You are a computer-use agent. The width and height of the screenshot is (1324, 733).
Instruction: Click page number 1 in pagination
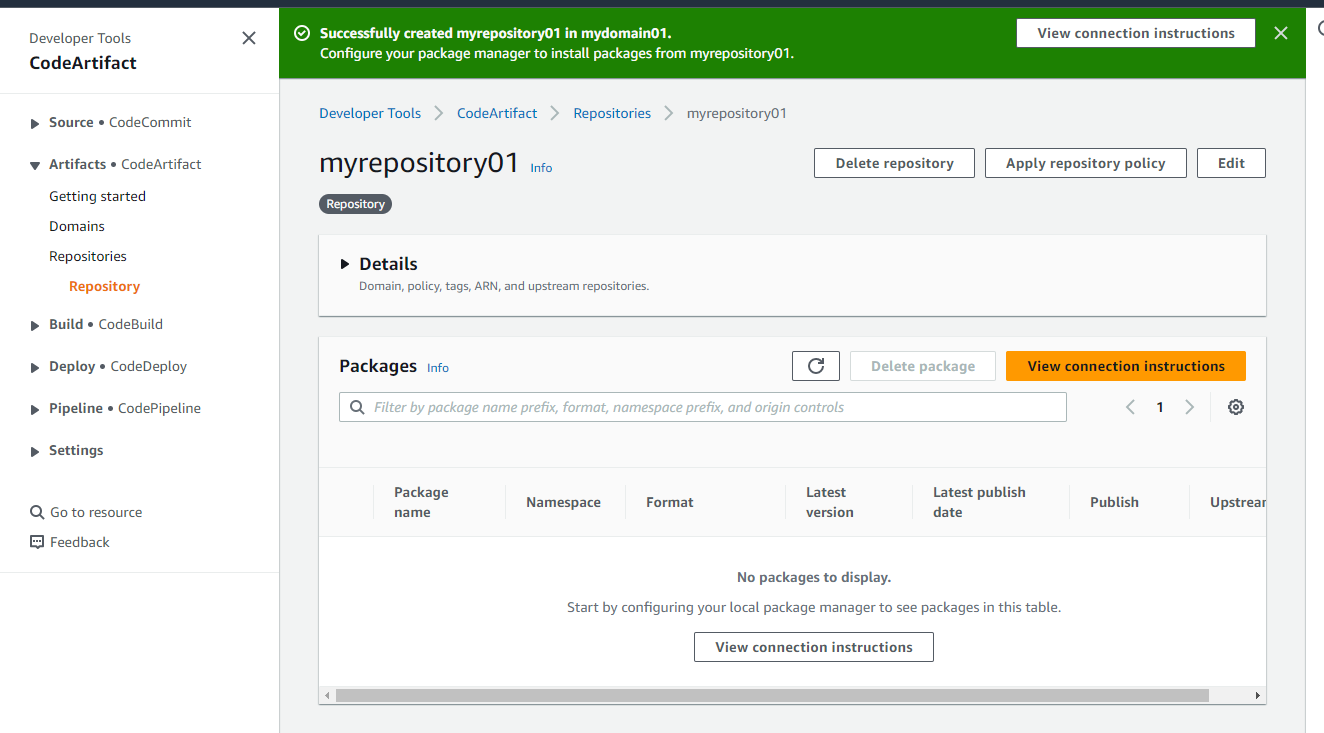point(1160,407)
